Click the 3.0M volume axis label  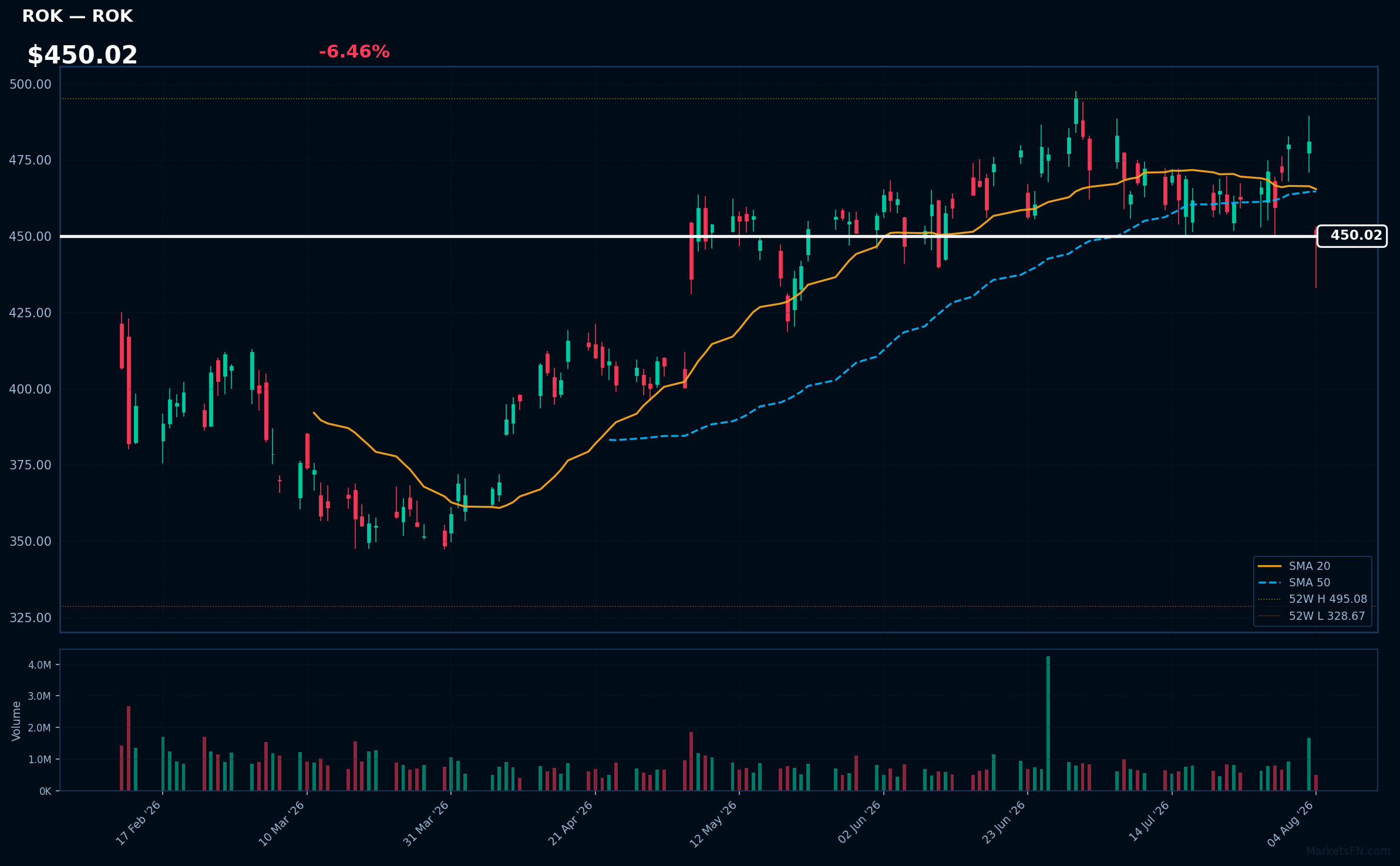40,696
